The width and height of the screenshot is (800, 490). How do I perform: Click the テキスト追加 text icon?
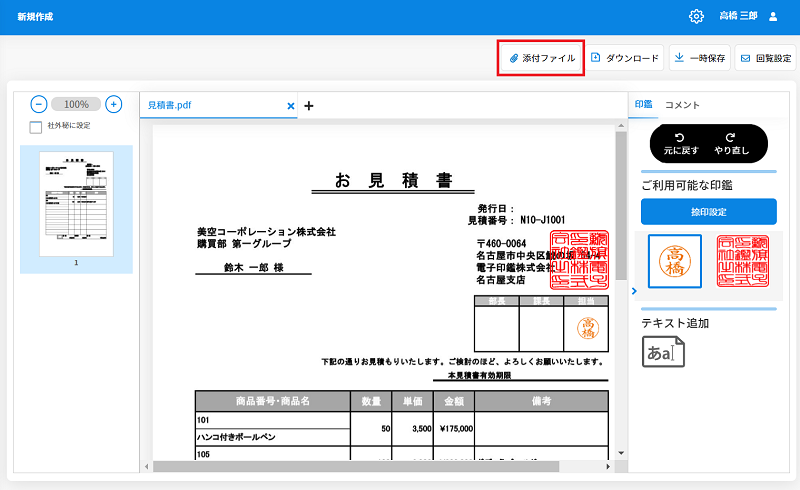tap(663, 352)
